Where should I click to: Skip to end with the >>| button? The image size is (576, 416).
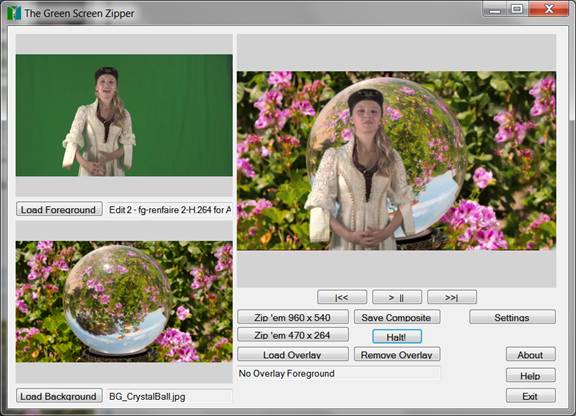pos(452,297)
